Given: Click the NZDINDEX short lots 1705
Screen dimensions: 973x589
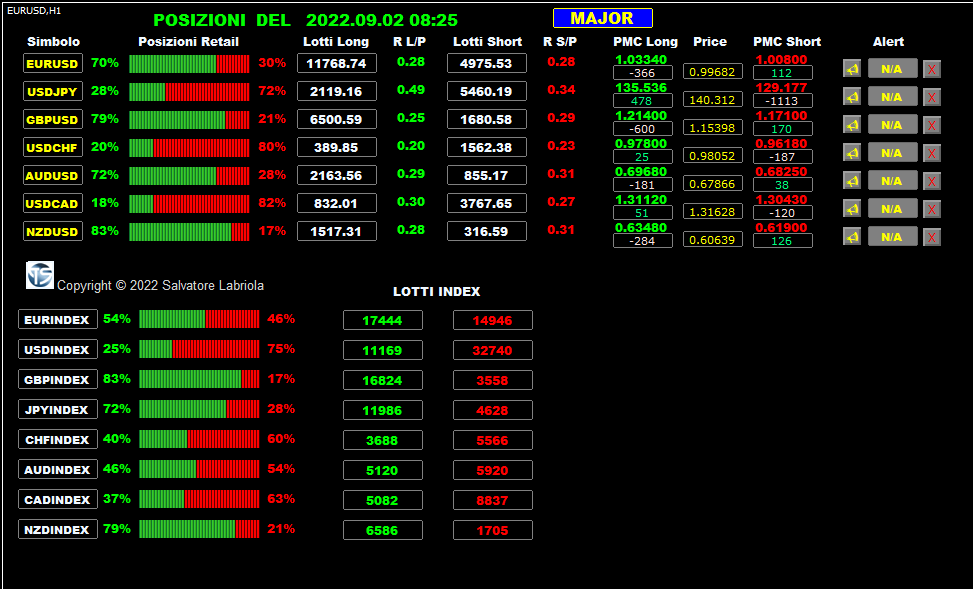Looking at the screenshot, I should [x=493, y=530].
